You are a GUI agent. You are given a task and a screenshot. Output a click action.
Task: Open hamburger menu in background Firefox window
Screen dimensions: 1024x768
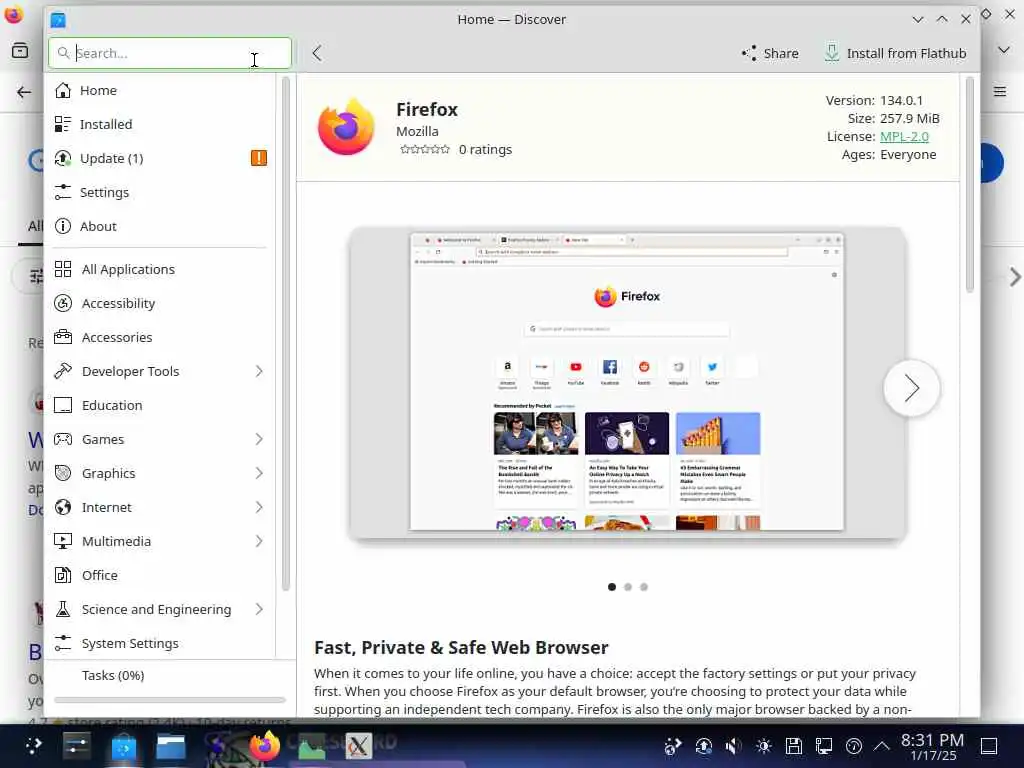pos(1000,91)
